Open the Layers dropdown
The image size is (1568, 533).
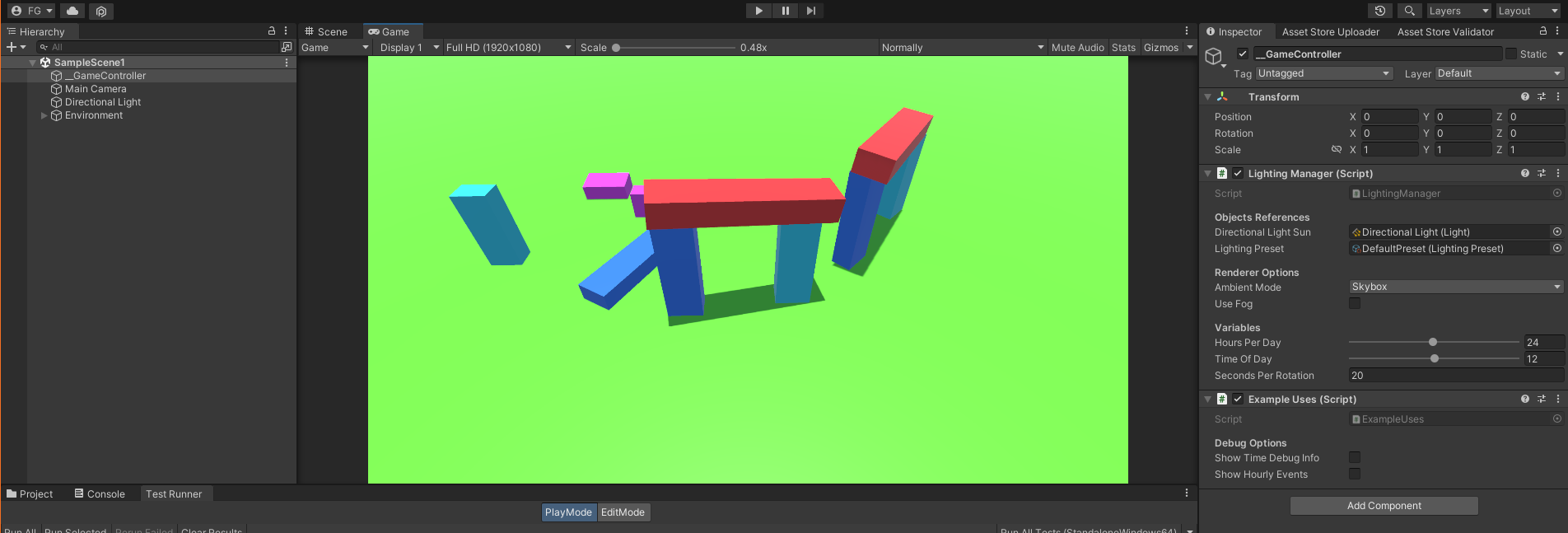point(1458,11)
